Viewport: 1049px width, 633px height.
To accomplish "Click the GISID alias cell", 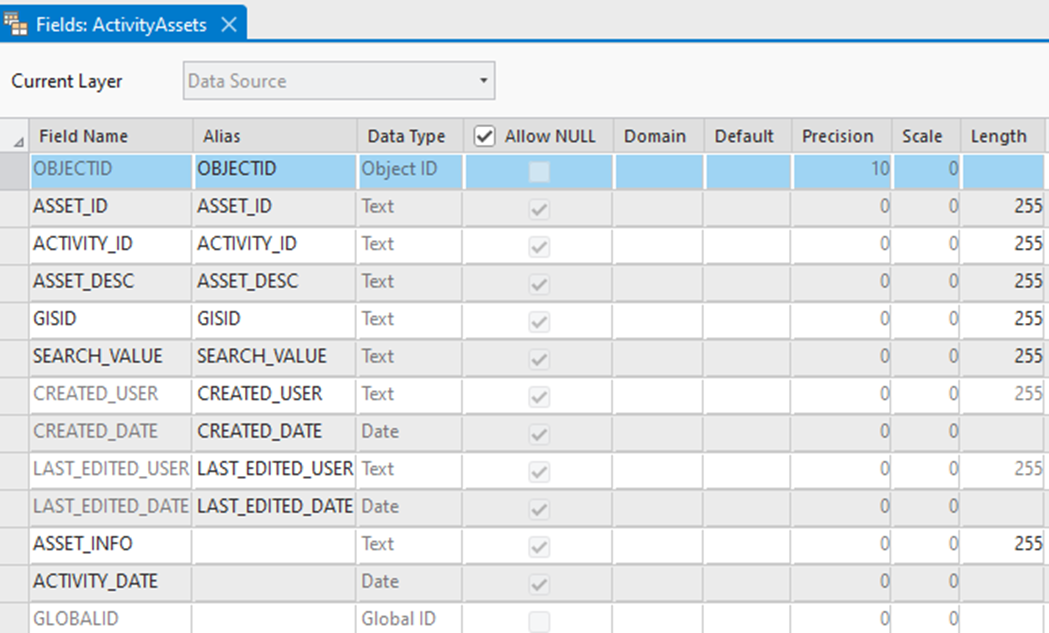I will [274, 321].
